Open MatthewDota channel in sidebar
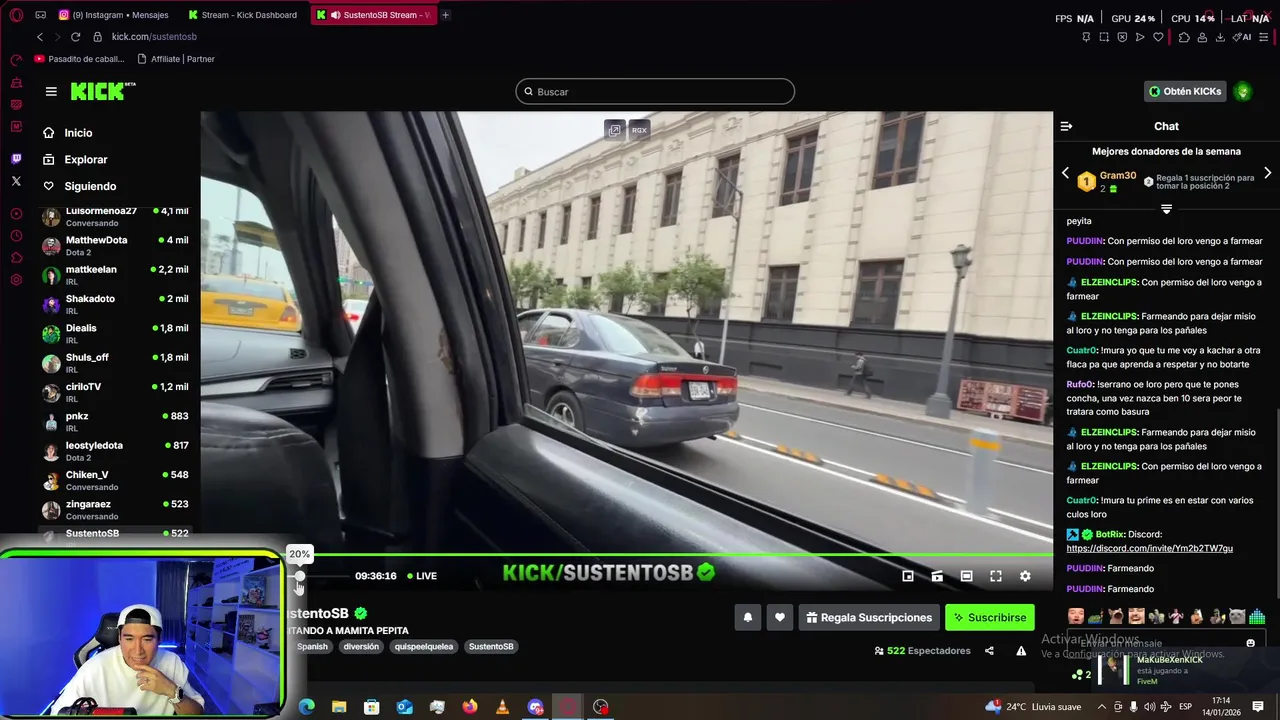 pos(115,245)
